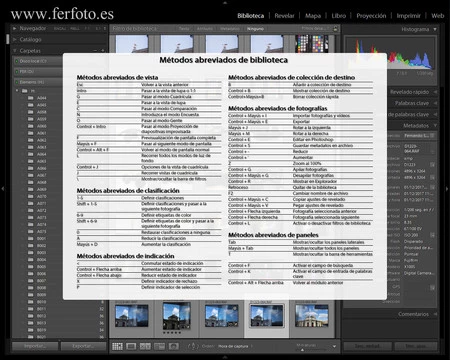This screenshot has width=450, height=360.
Task: Open the toolbar options dropdown arrow
Action: tap(334, 347)
